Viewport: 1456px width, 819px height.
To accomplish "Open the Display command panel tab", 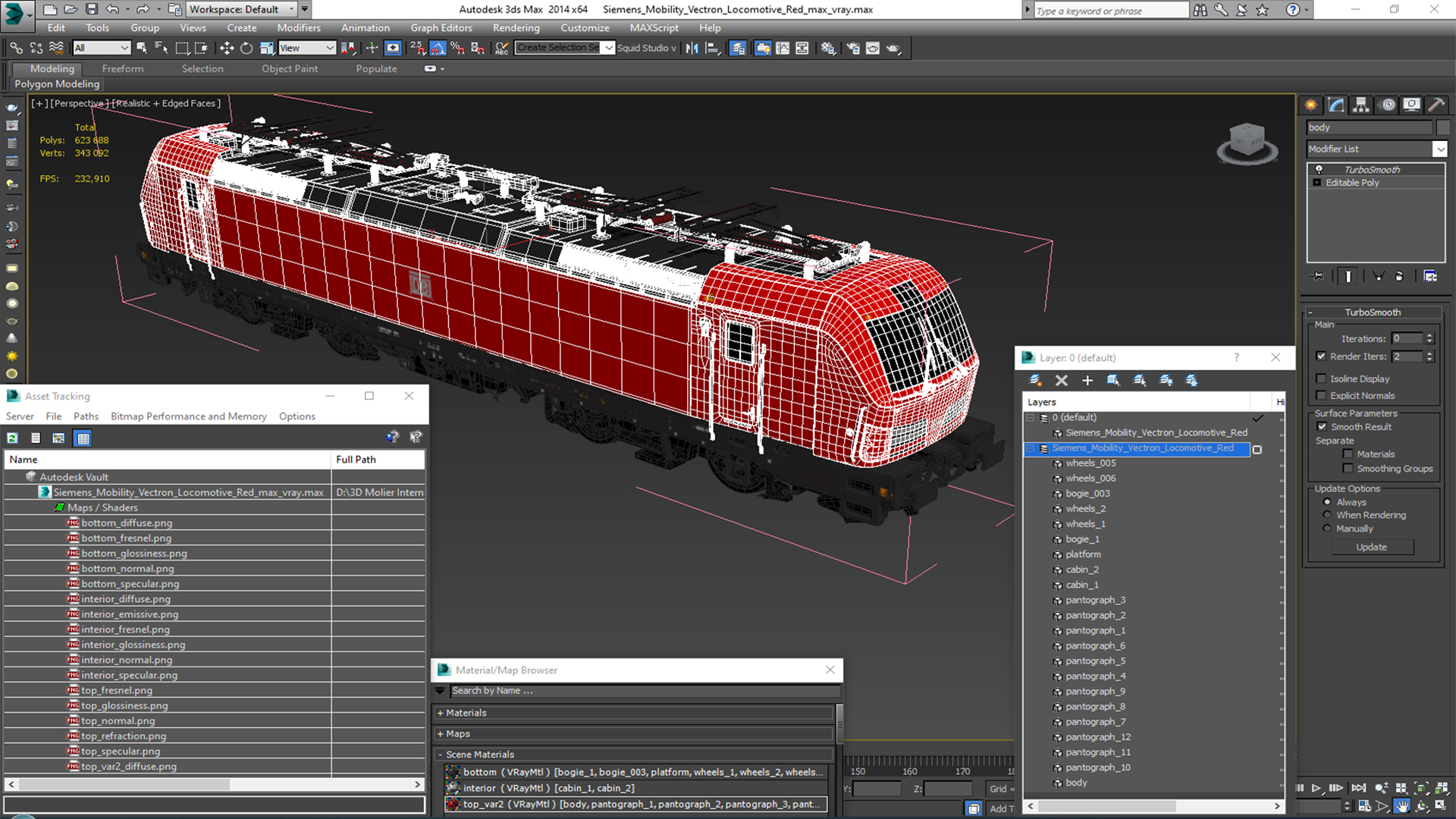I will pos(1411,105).
